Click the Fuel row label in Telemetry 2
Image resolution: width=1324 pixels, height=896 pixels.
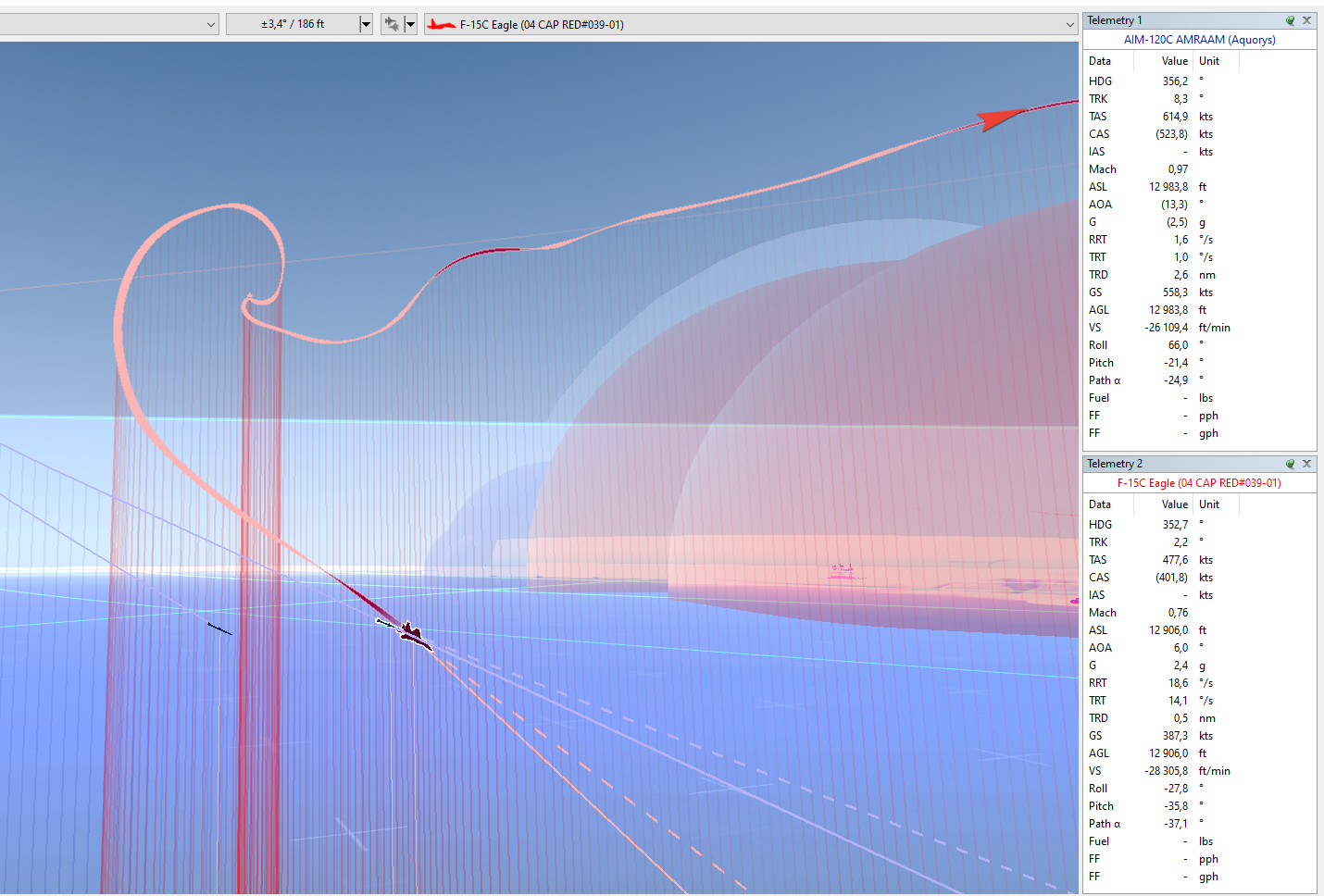(x=1099, y=841)
